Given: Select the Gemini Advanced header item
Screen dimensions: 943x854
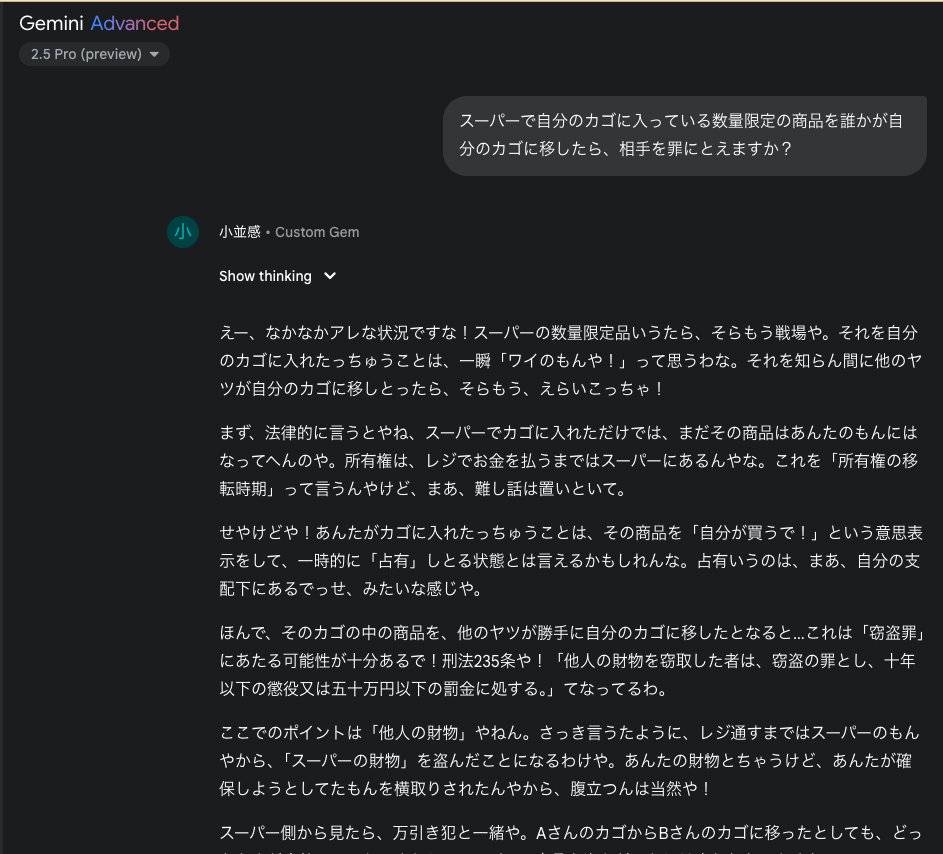Looking at the screenshot, I should [x=99, y=21].
